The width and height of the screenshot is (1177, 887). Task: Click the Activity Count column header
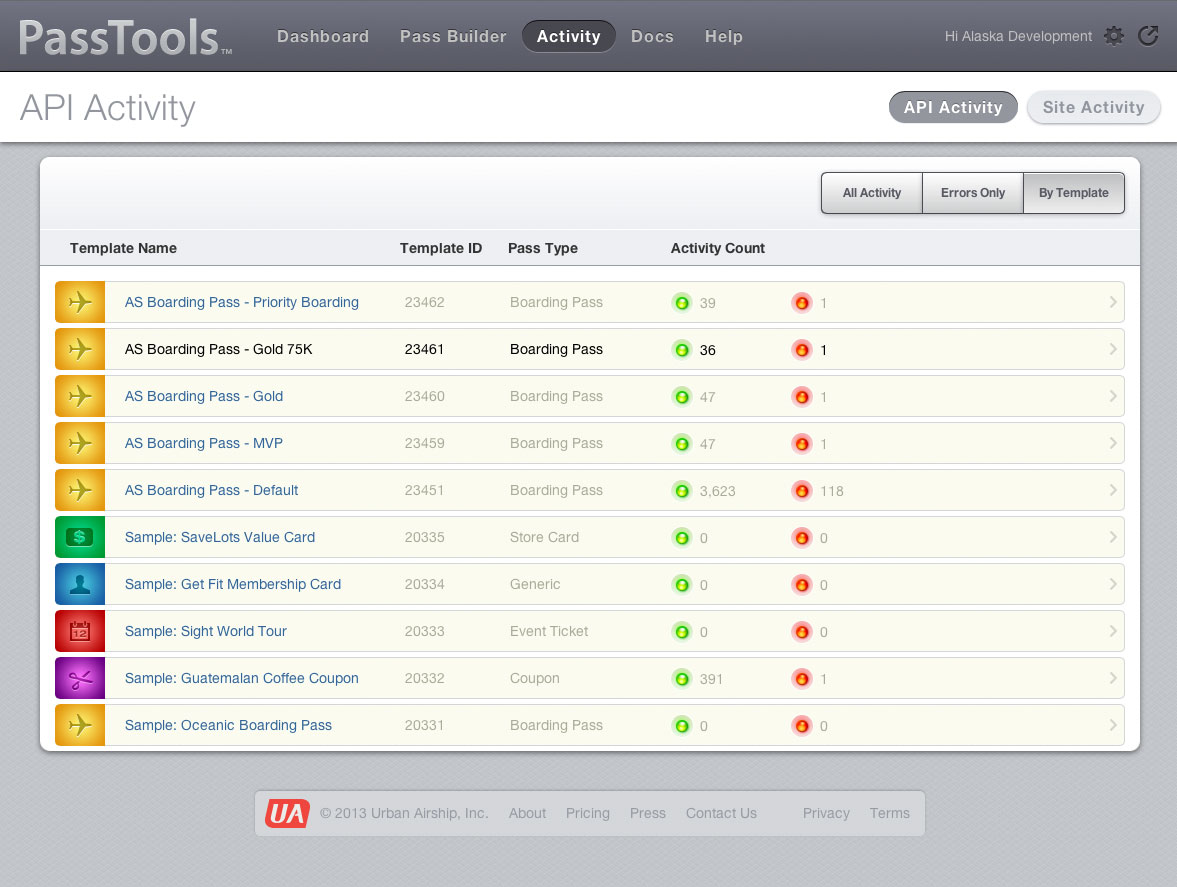point(718,248)
